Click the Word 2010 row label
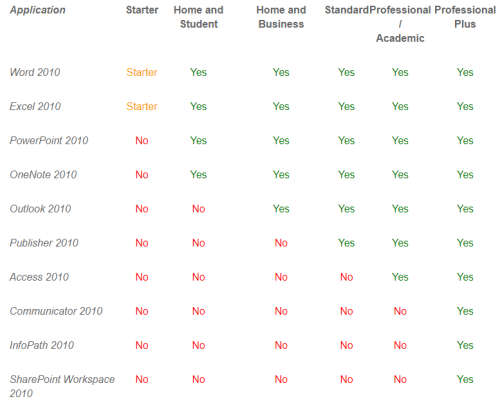This screenshot has height=401, width=500. [35, 72]
